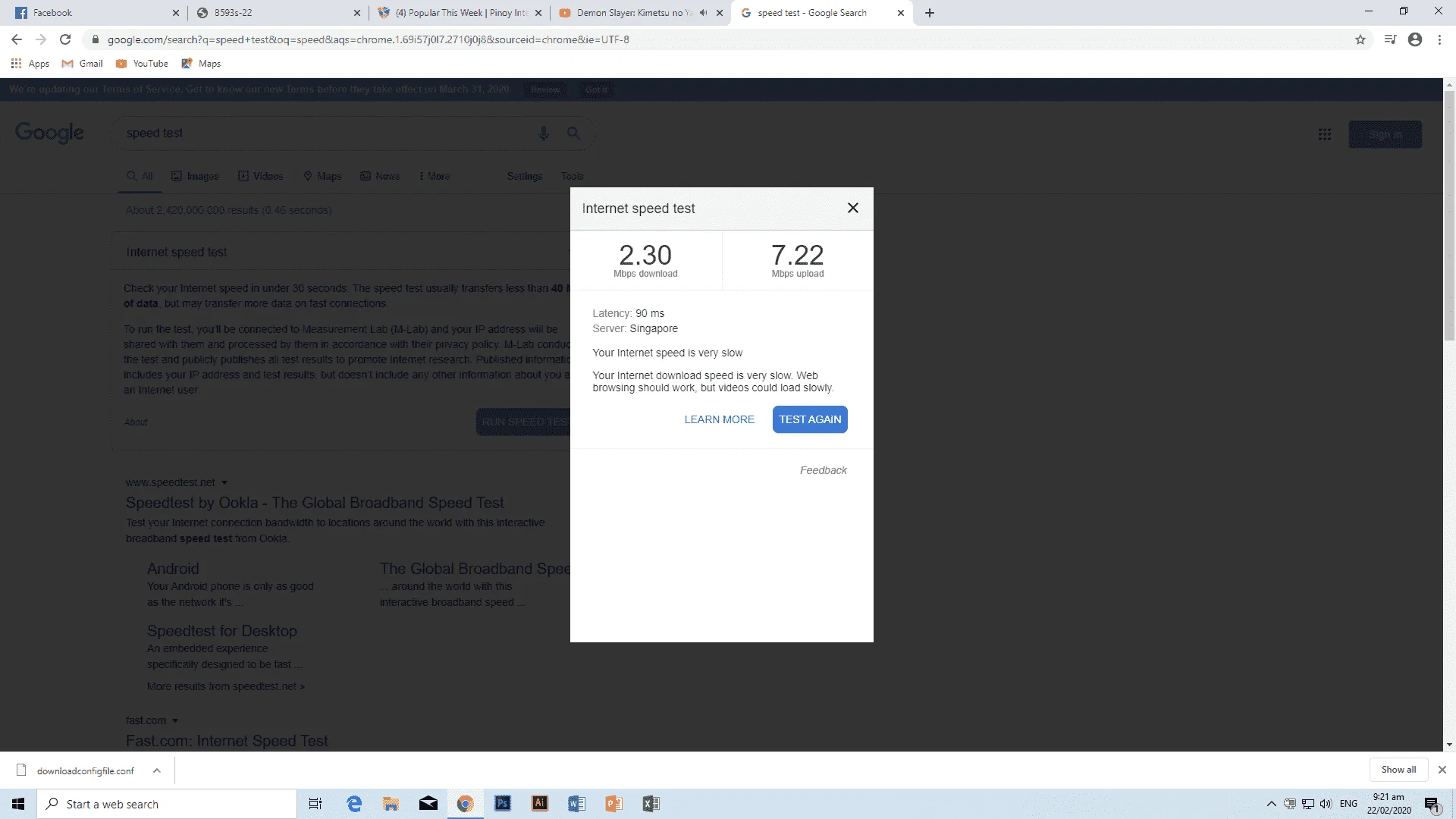Viewport: 1456px width, 819px height.
Task: Click Show all downloads button
Action: (1398, 770)
